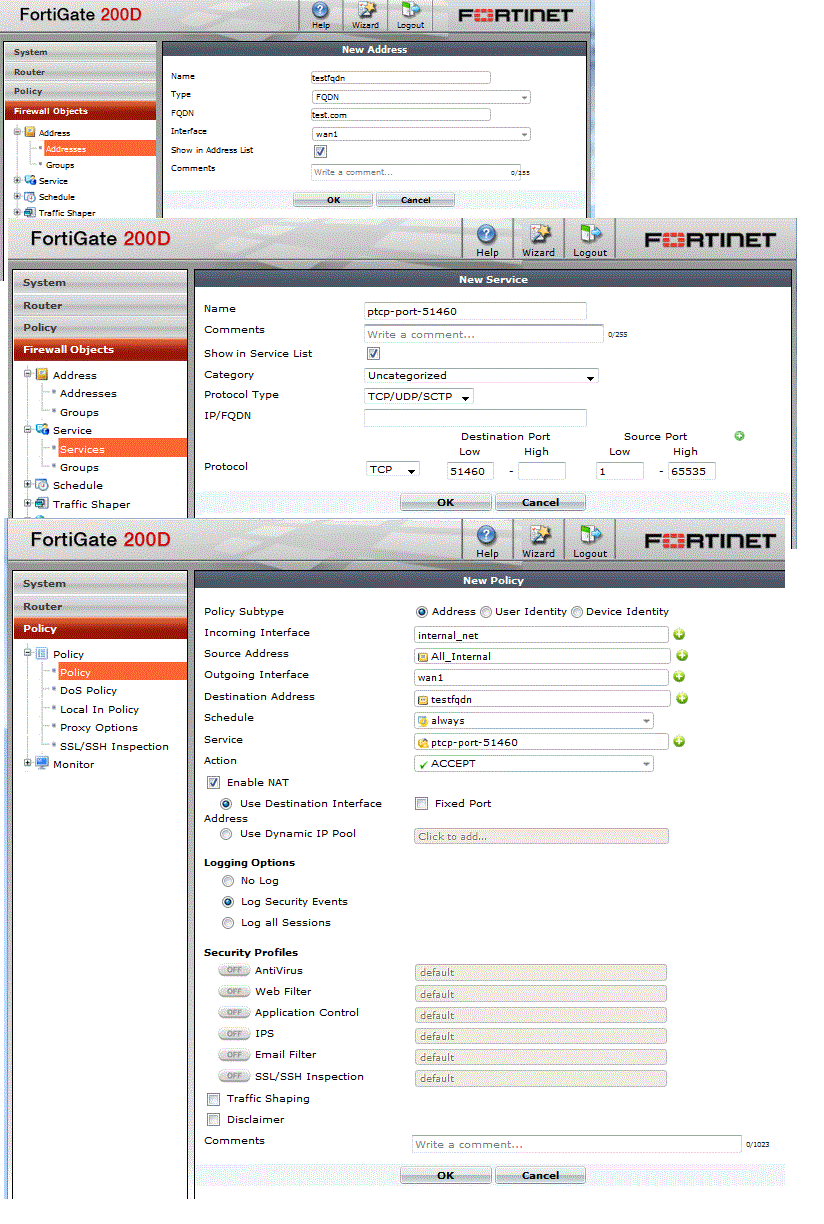The width and height of the screenshot is (824, 1224).
Task: Uncheck Enable NAT checkbox
Action: 213,782
